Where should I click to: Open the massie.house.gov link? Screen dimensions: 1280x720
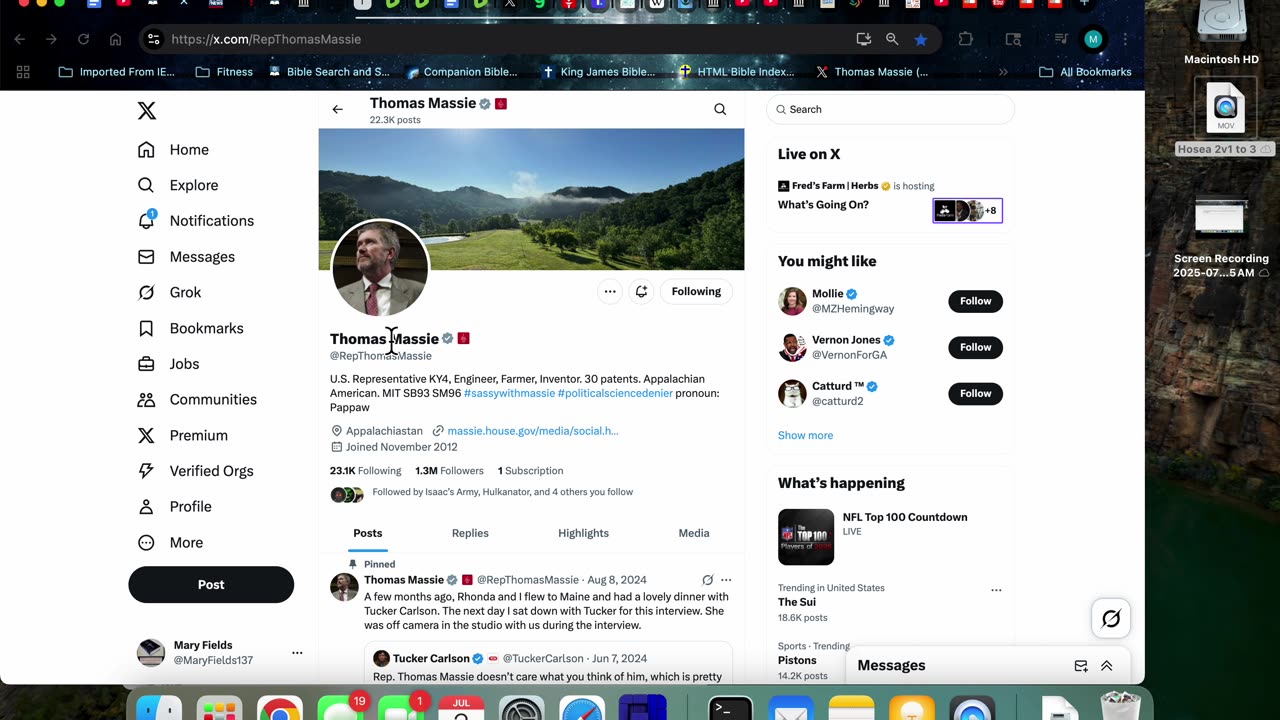(x=533, y=431)
